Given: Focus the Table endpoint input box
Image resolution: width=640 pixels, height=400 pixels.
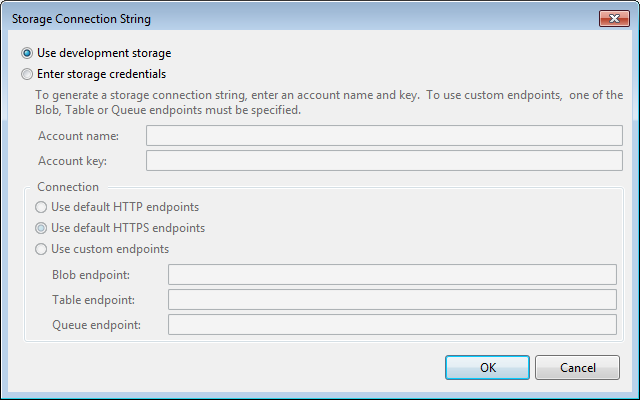Looking at the screenshot, I should tap(392, 300).
